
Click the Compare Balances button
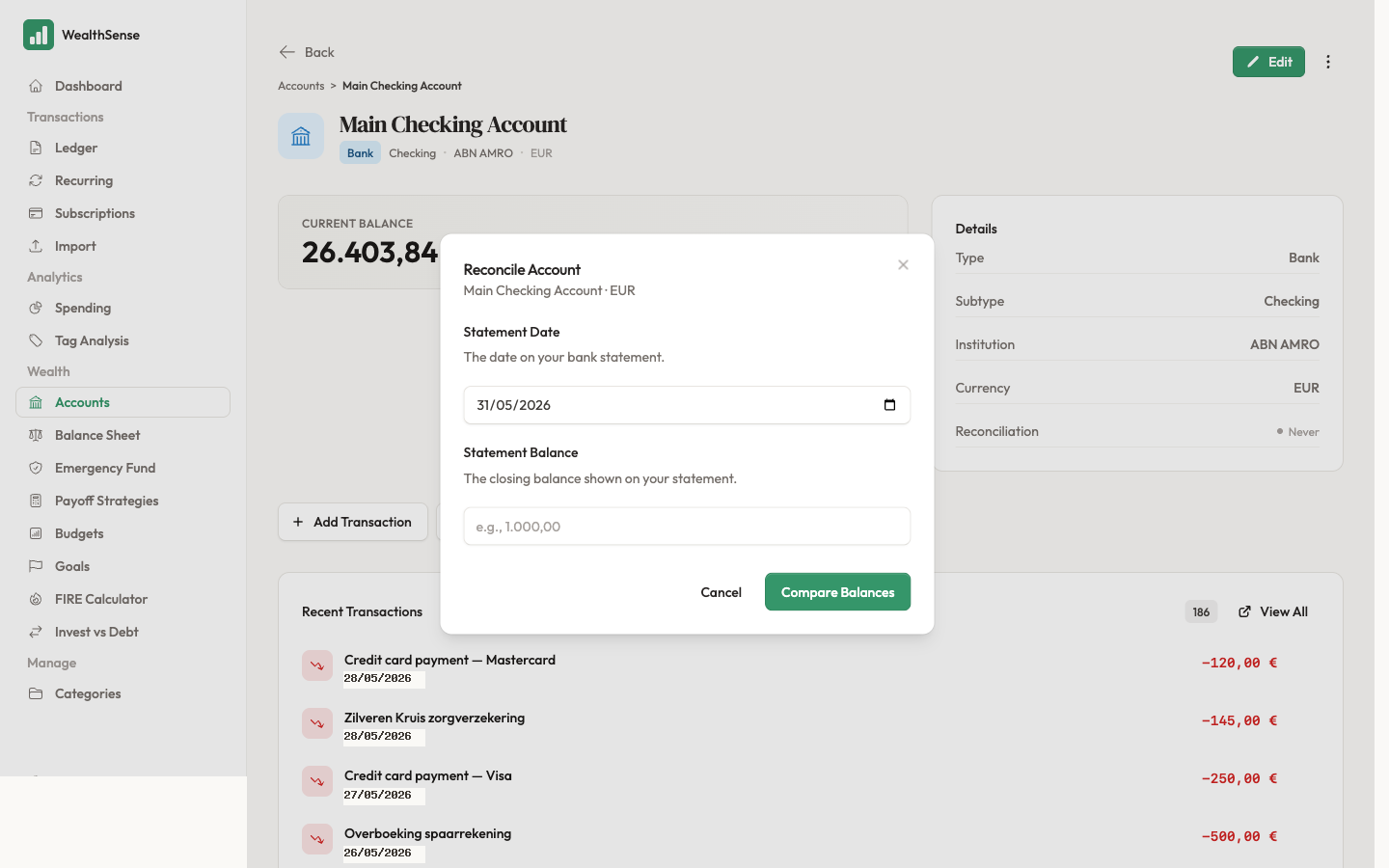837,592
